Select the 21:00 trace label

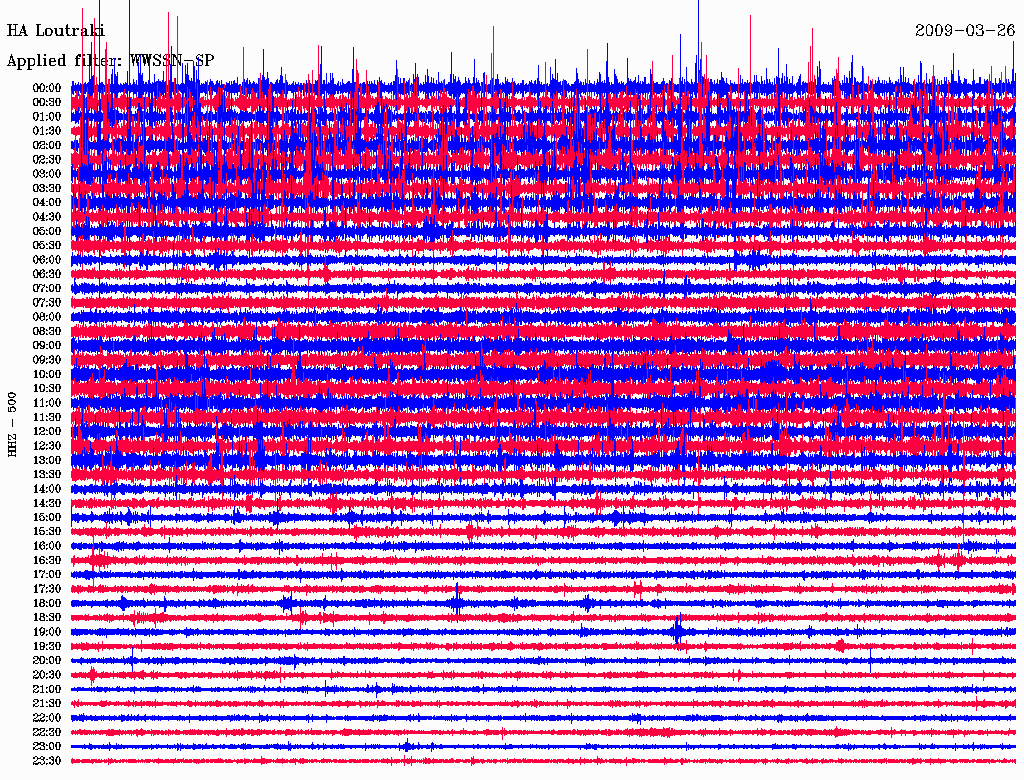click(47, 689)
